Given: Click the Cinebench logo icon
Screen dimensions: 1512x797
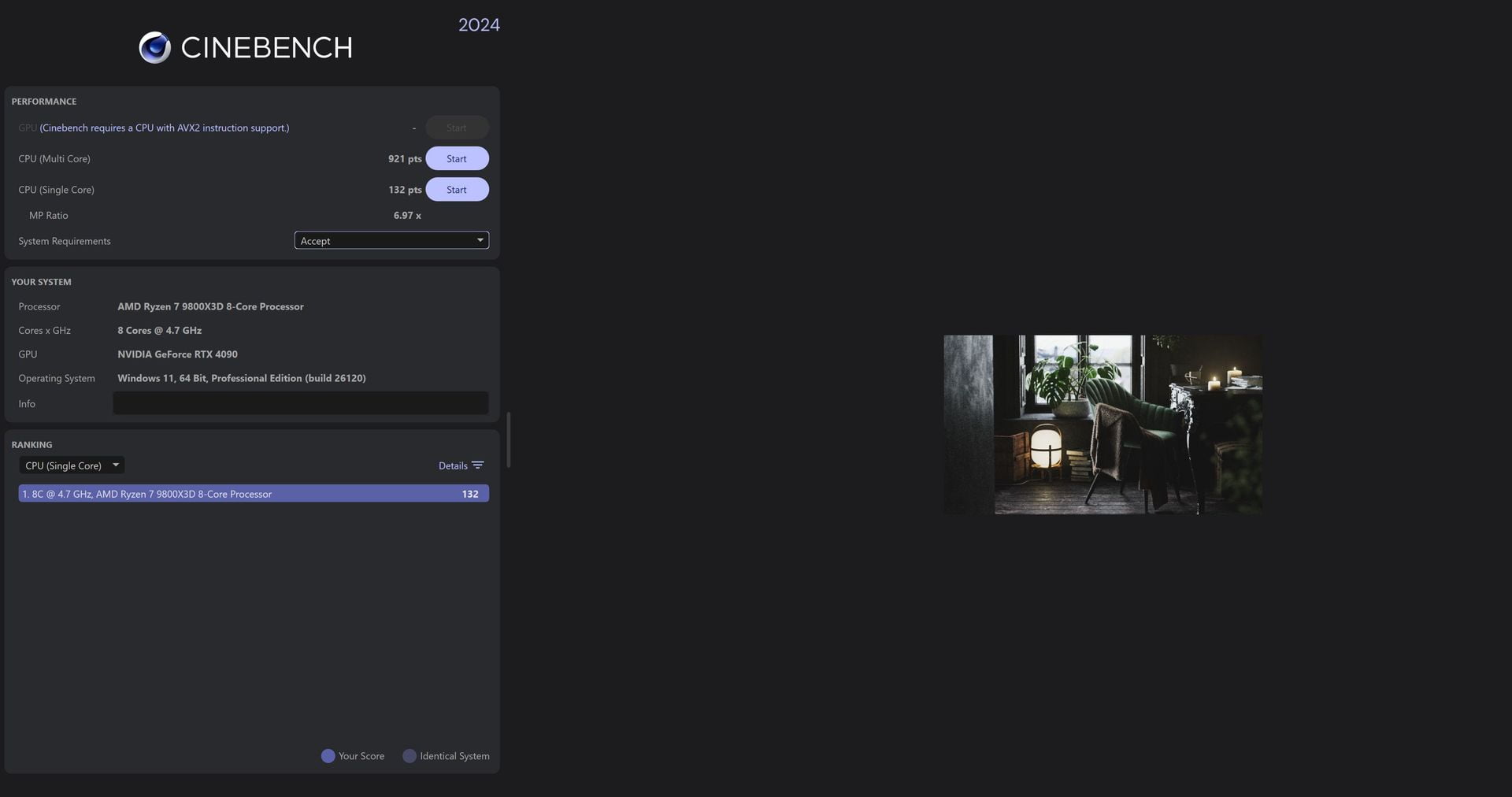Looking at the screenshot, I should [154, 48].
